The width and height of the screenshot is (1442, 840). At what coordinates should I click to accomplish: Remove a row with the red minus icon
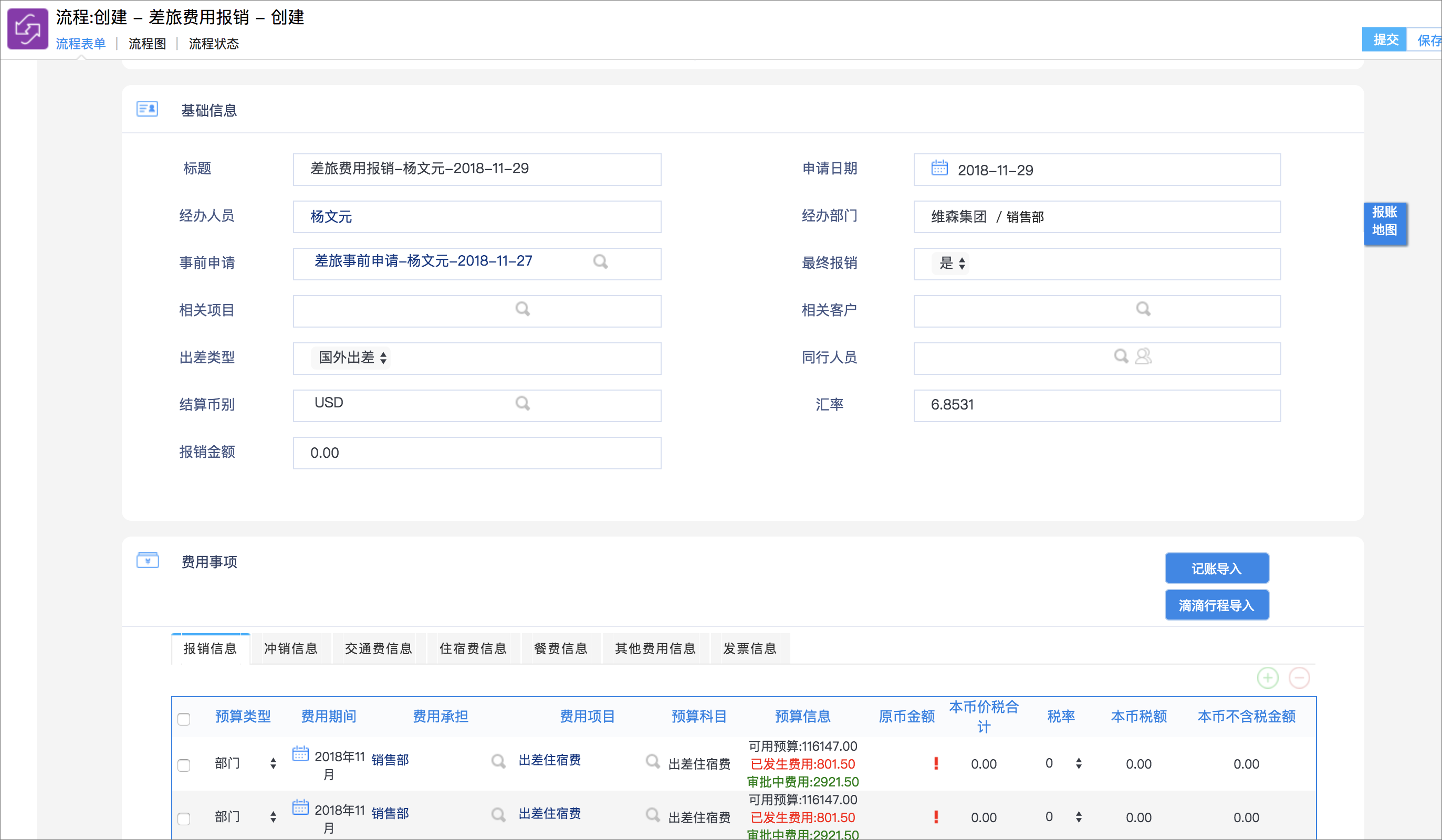click(1299, 678)
